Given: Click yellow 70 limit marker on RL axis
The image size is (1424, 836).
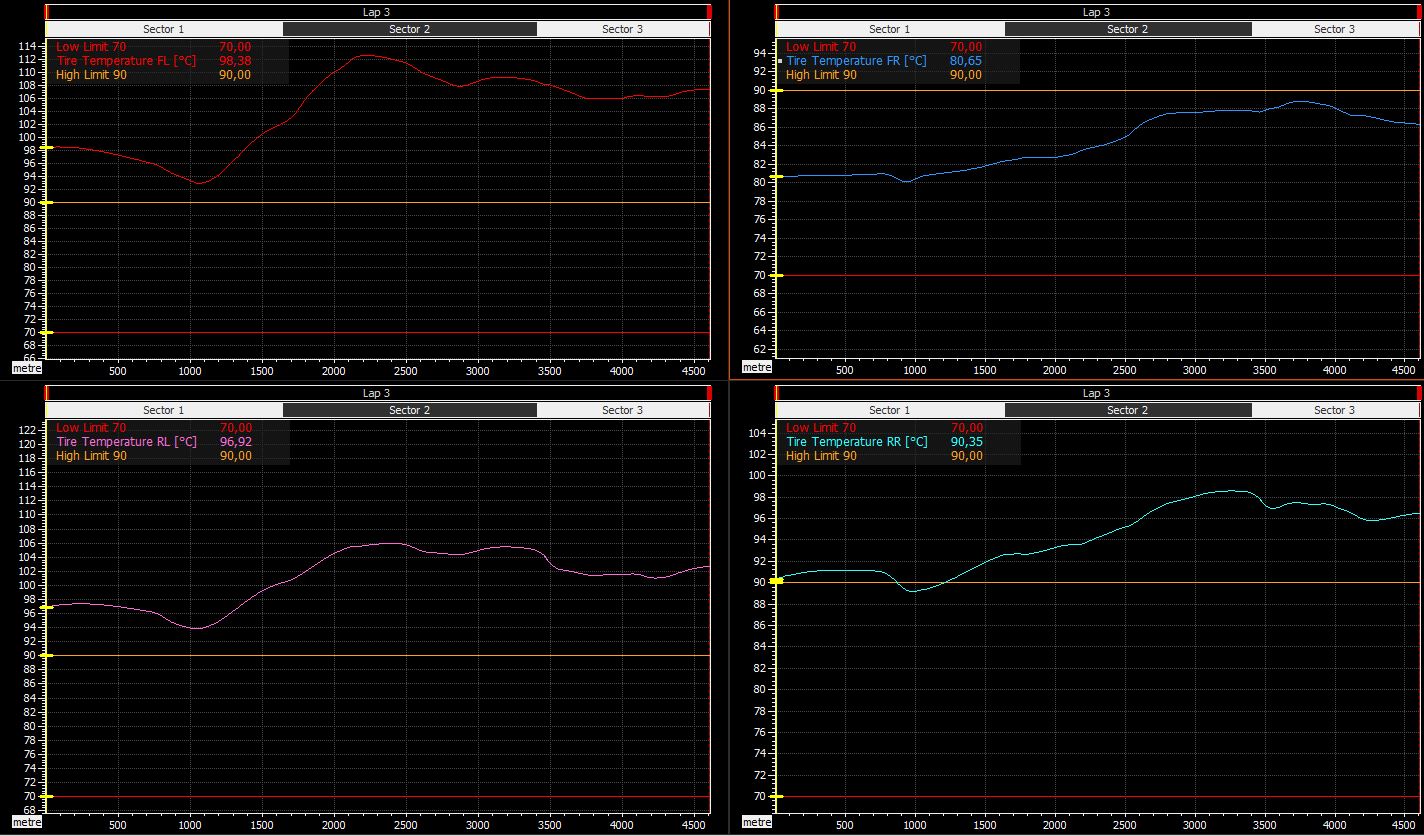Looking at the screenshot, I should [46, 797].
